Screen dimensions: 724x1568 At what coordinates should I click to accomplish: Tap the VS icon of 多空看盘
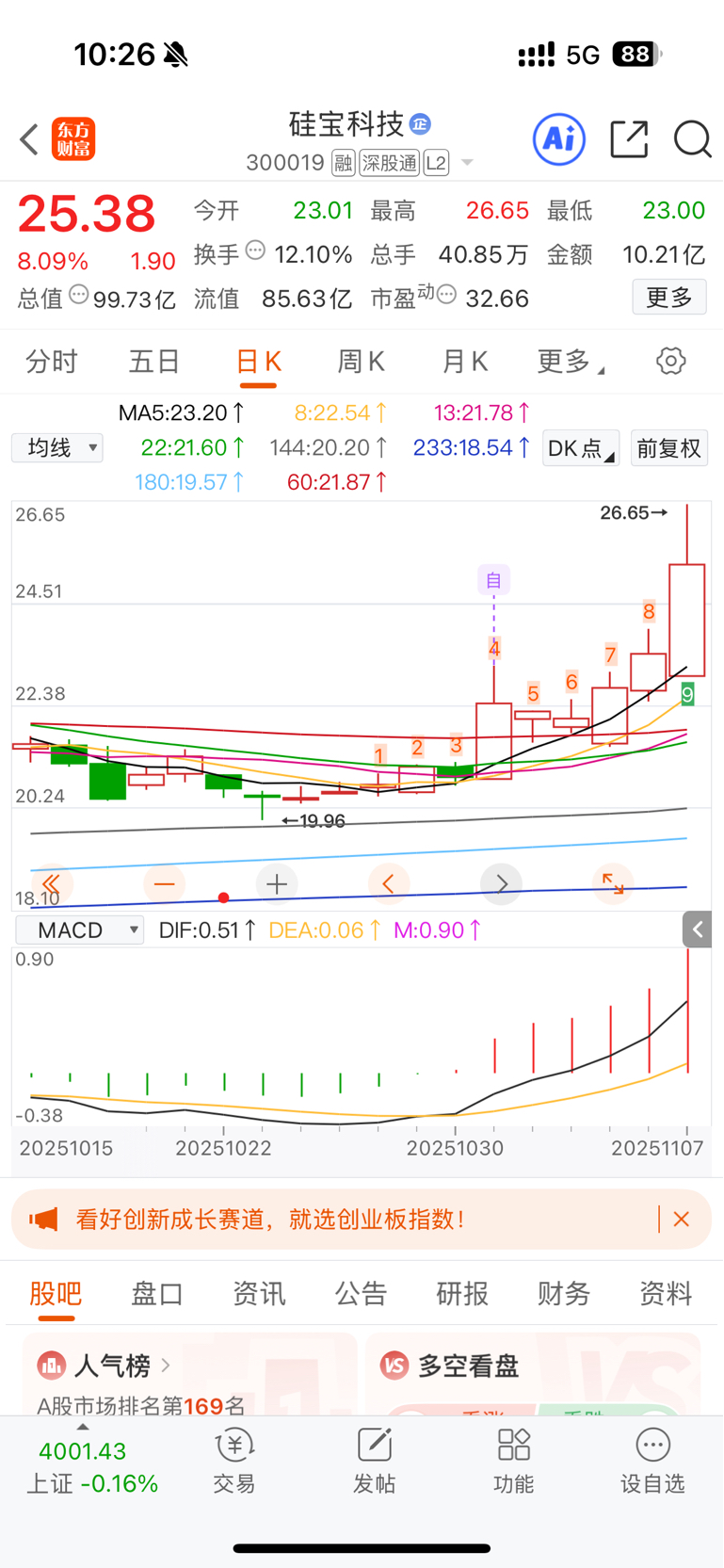pos(394,1365)
